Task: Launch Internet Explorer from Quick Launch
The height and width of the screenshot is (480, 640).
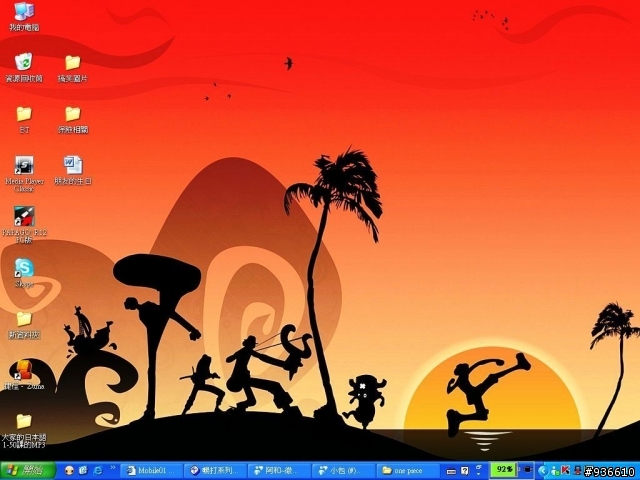Action: point(98,471)
